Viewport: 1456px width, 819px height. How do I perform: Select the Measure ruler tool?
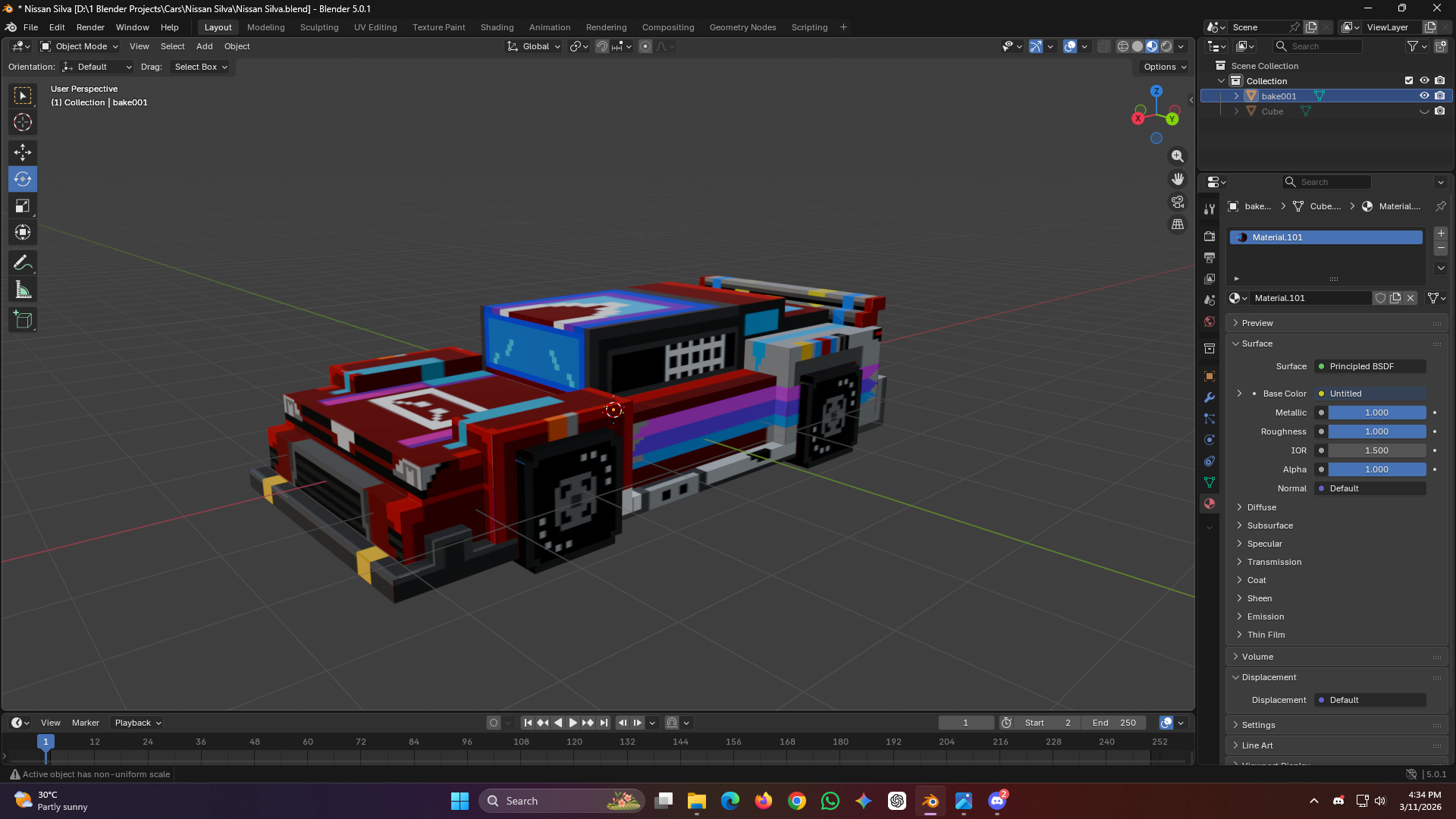[x=23, y=290]
